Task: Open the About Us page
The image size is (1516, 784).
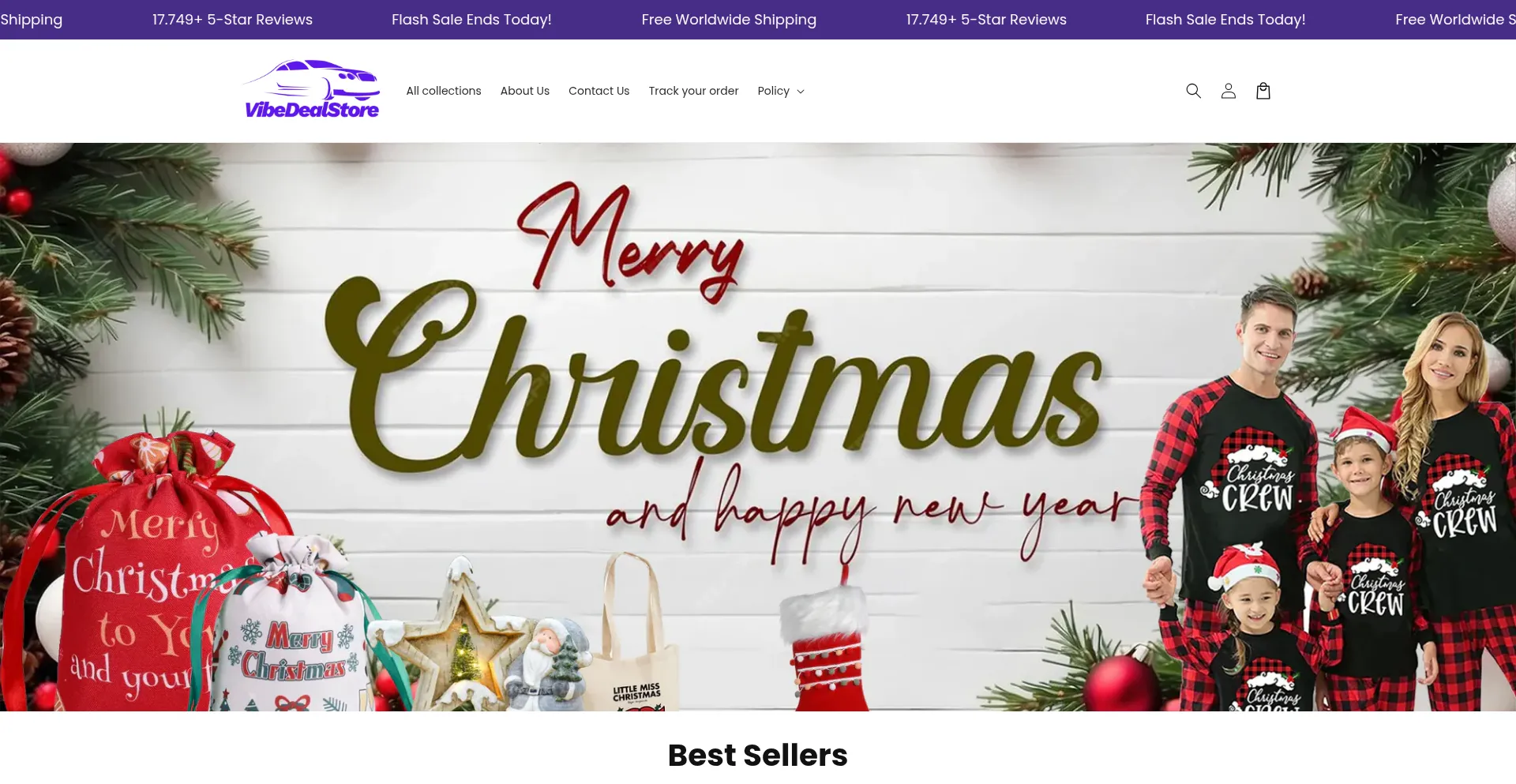Action: coord(524,91)
